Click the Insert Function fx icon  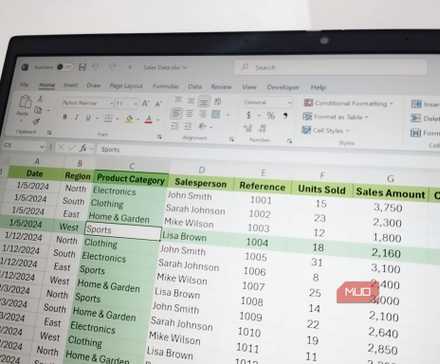83,148
